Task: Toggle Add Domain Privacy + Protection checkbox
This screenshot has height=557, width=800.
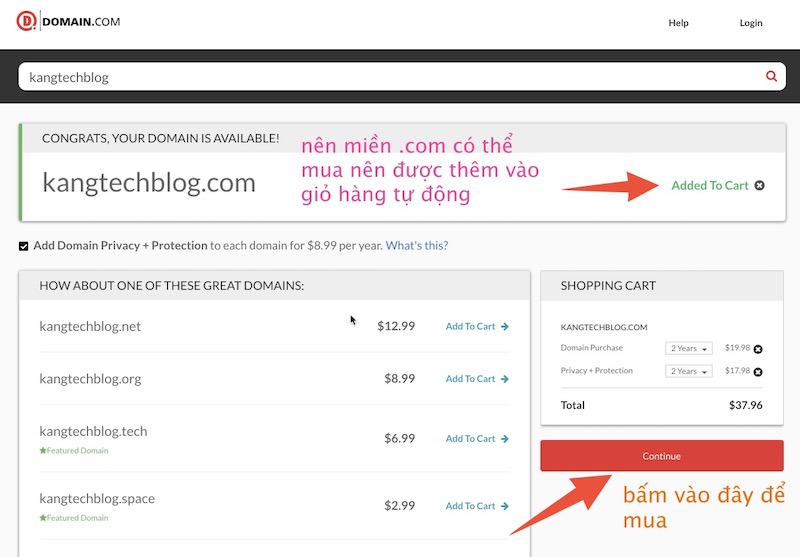Action: (23, 246)
